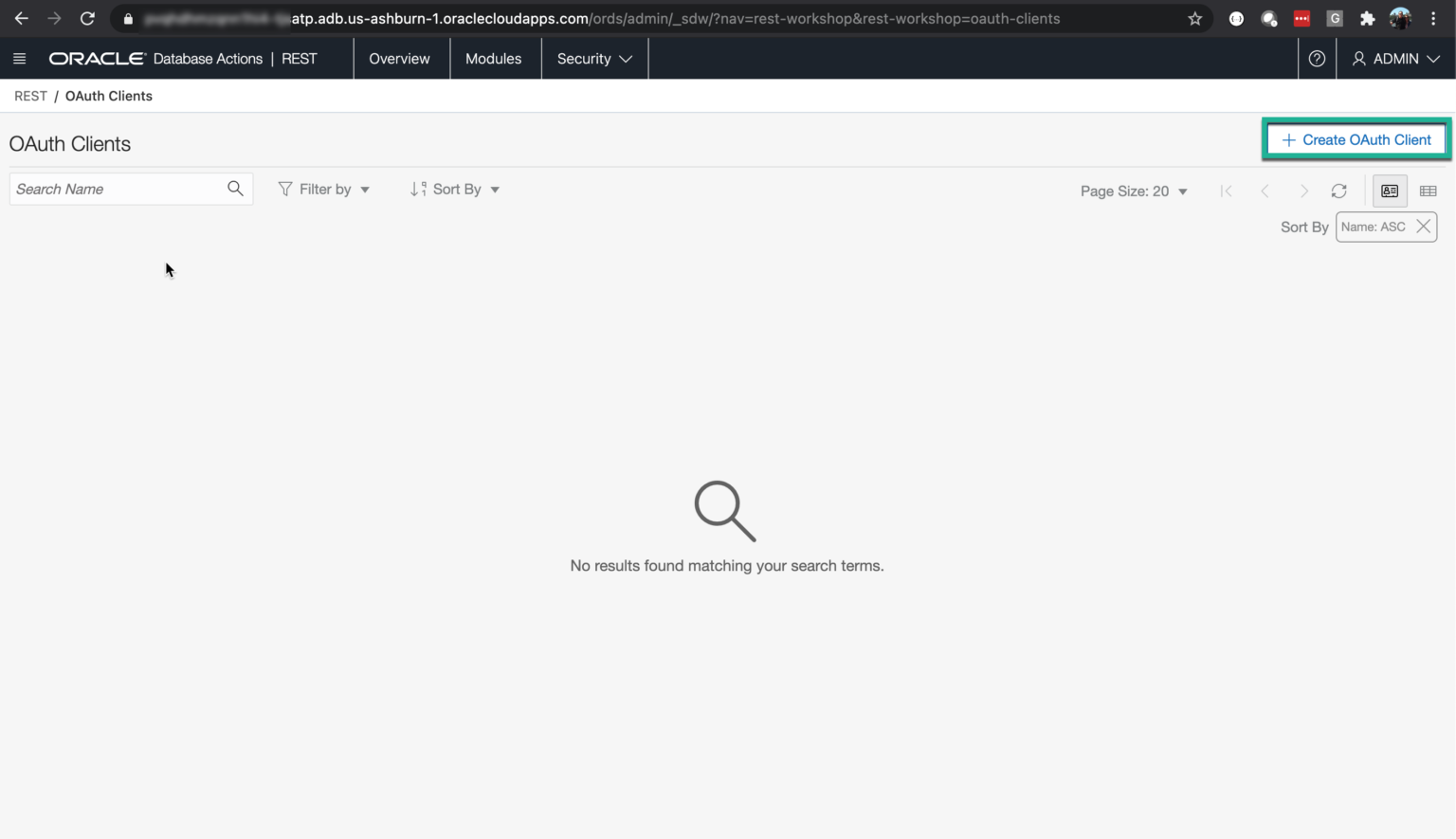
Task: Change the Page Size: 20 dropdown
Action: click(1134, 192)
